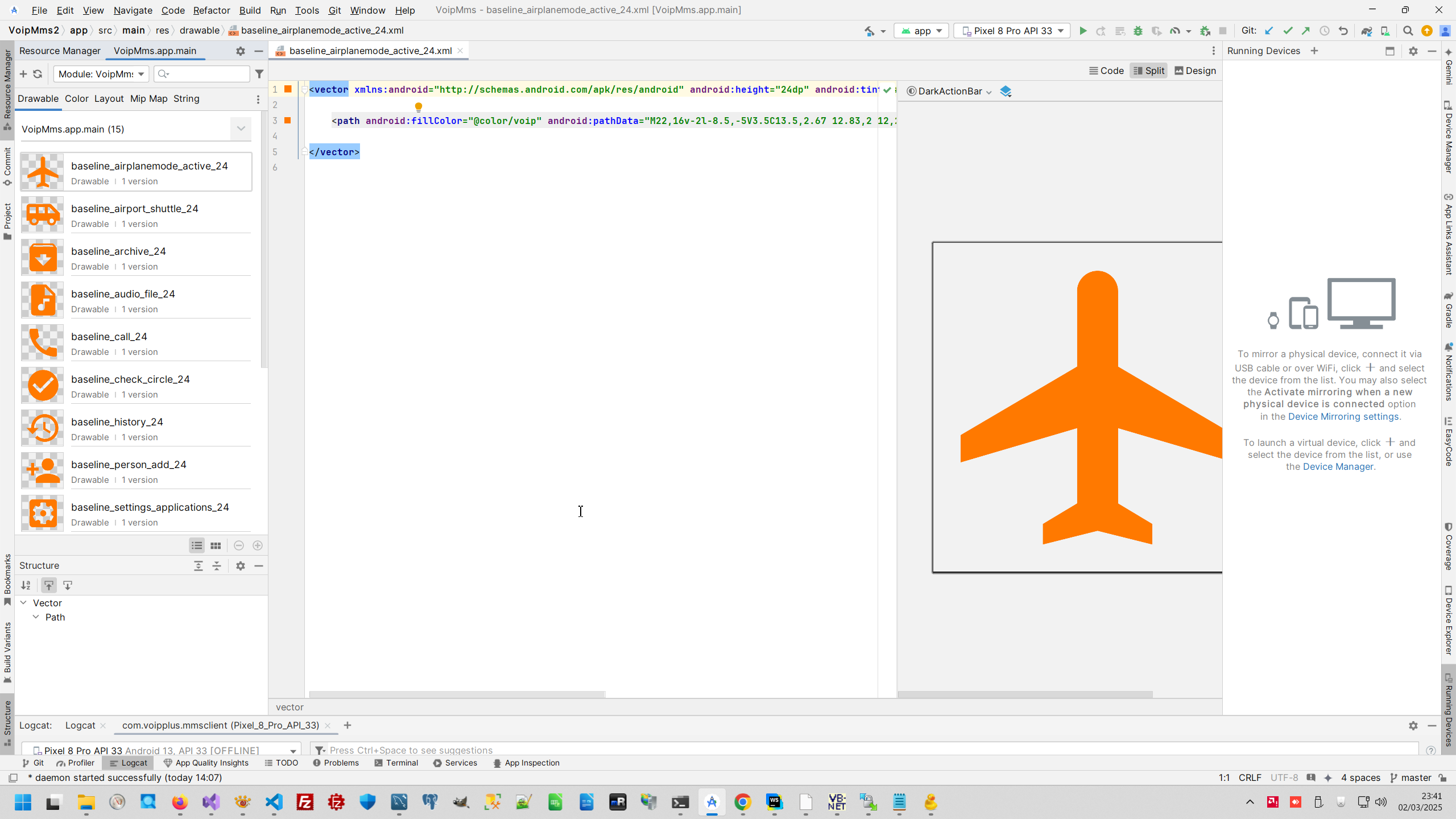Click Sync Project with Gradle Files icon
The height and width of the screenshot is (819, 1456).
(1366, 31)
